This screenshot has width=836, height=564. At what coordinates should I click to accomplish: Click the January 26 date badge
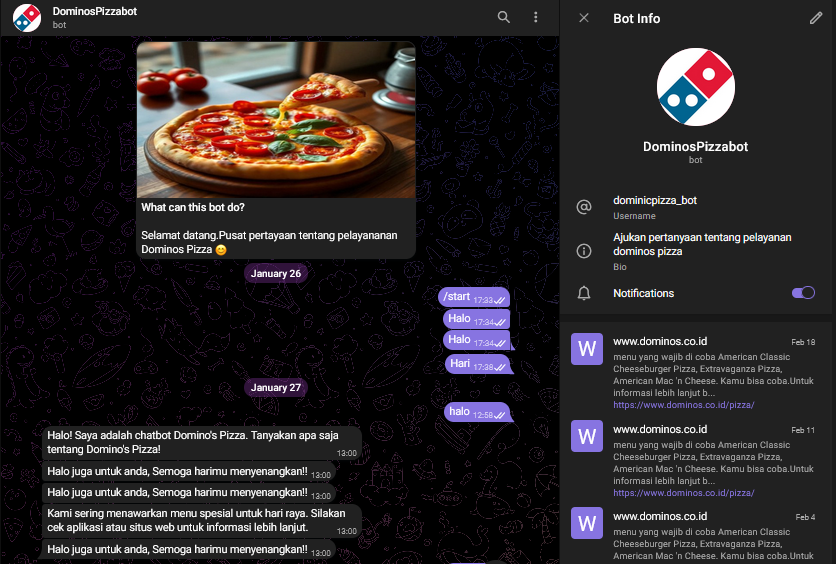276,273
